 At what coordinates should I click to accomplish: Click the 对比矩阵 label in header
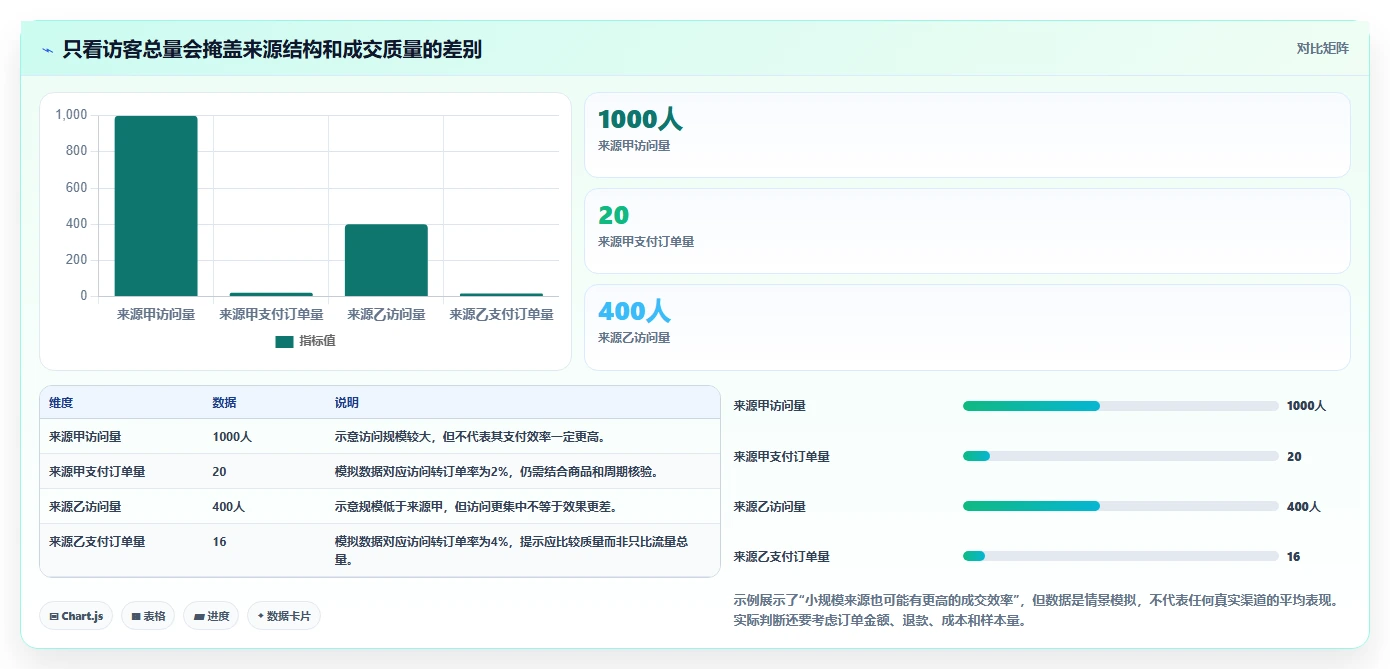click(1322, 48)
